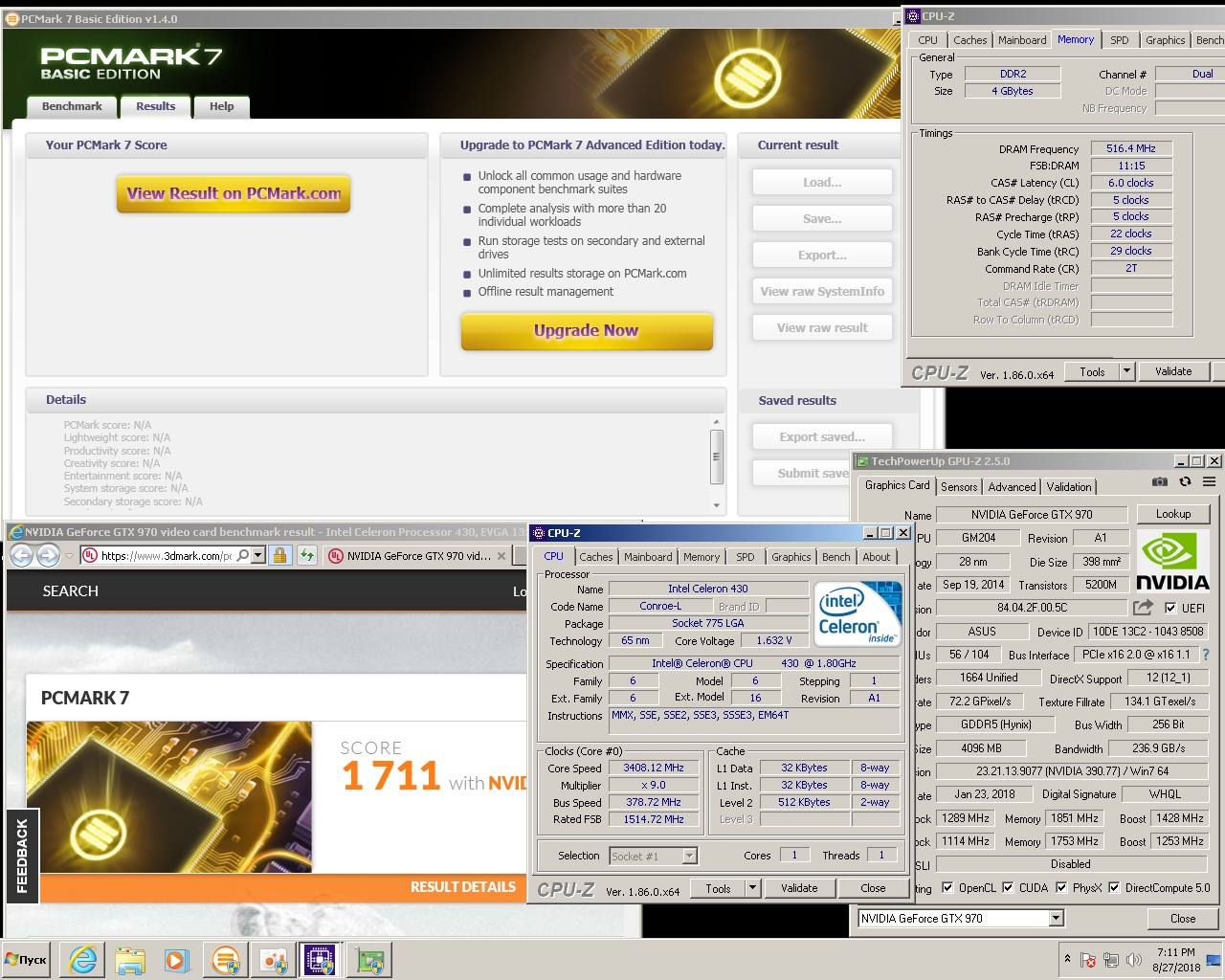Screen dimensions: 1225x980
Task: Open SPD tab in top-right CPU-Z window
Action: (1119, 40)
